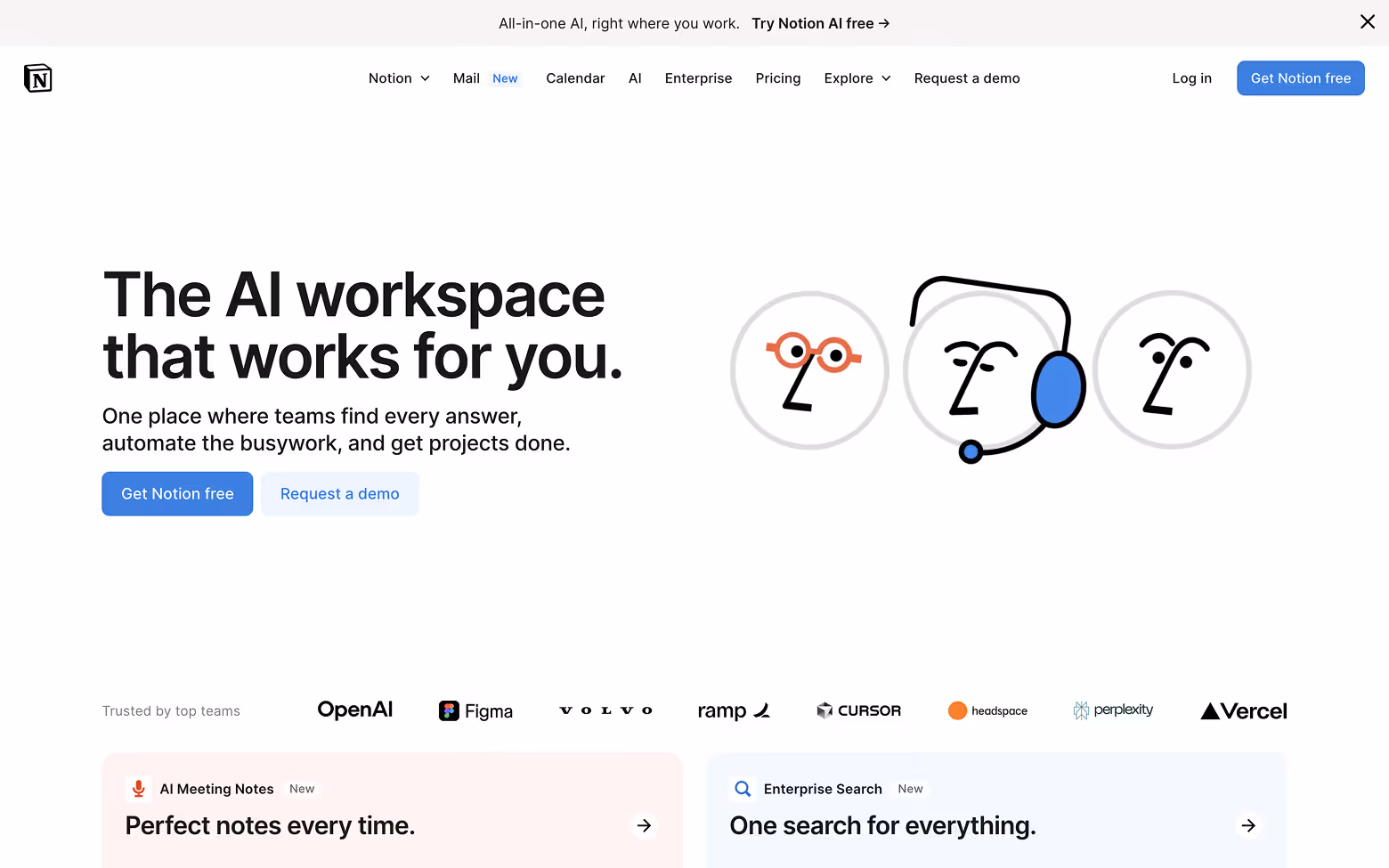Image resolution: width=1389 pixels, height=868 pixels.
Task: Click the Vercel logo
Action: [1242, 710]
